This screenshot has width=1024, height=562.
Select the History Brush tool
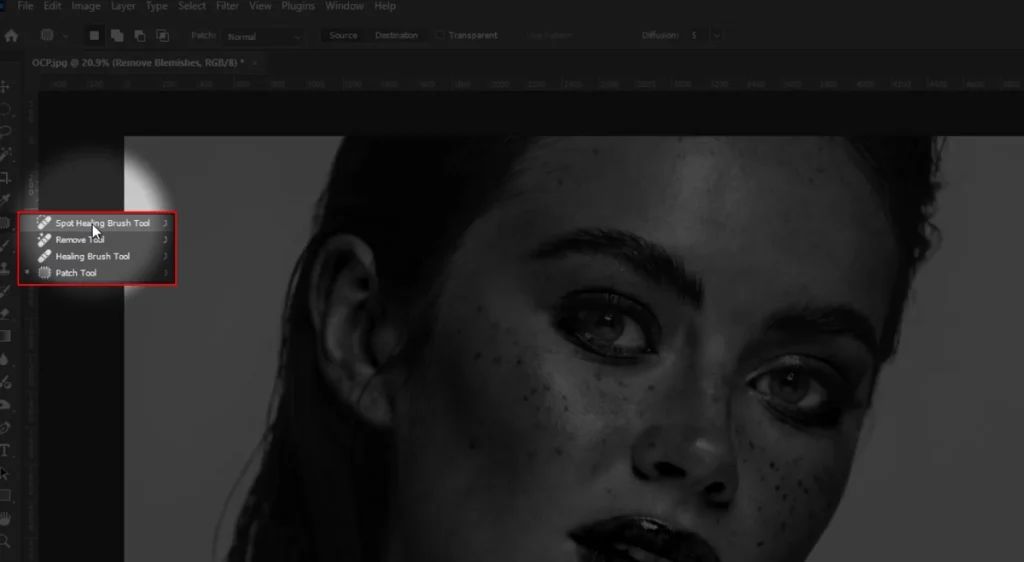[5, 291]
